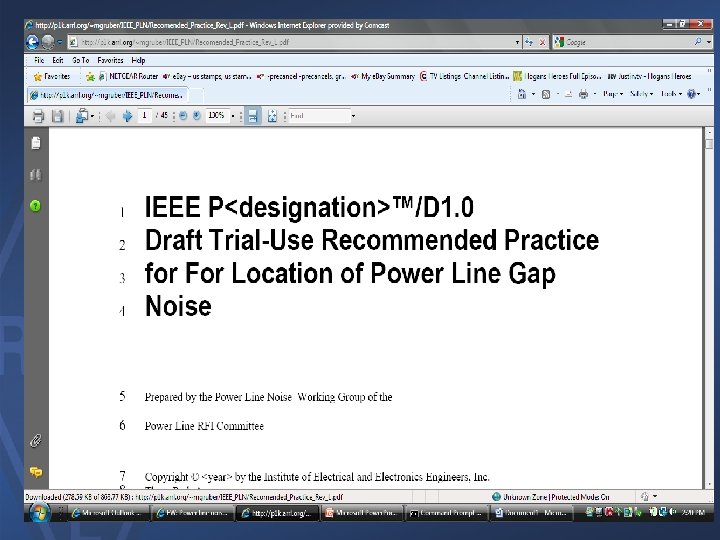Open the File menu

pyautogui.click(x=39, y=60)
